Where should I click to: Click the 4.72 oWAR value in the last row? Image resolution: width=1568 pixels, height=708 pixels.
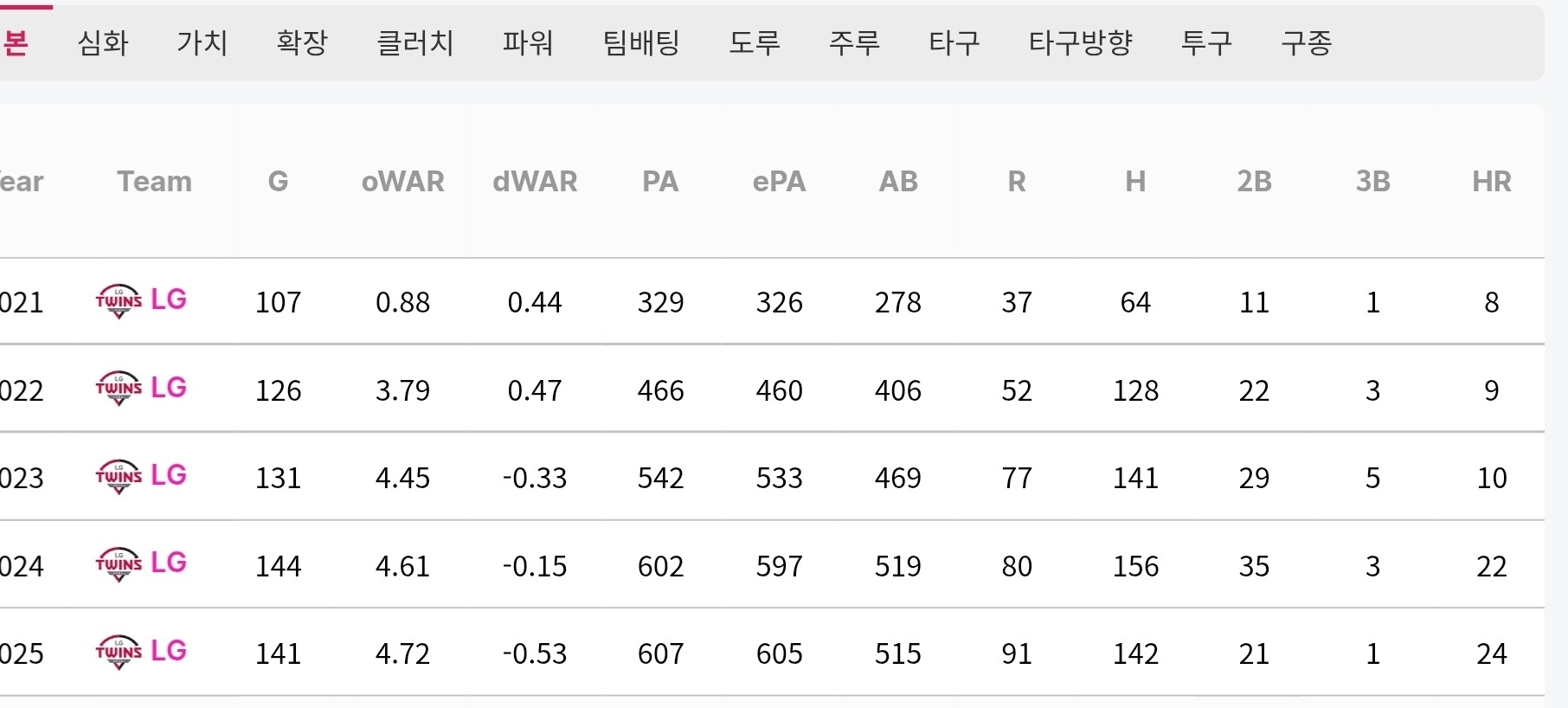tap(402, 653)
